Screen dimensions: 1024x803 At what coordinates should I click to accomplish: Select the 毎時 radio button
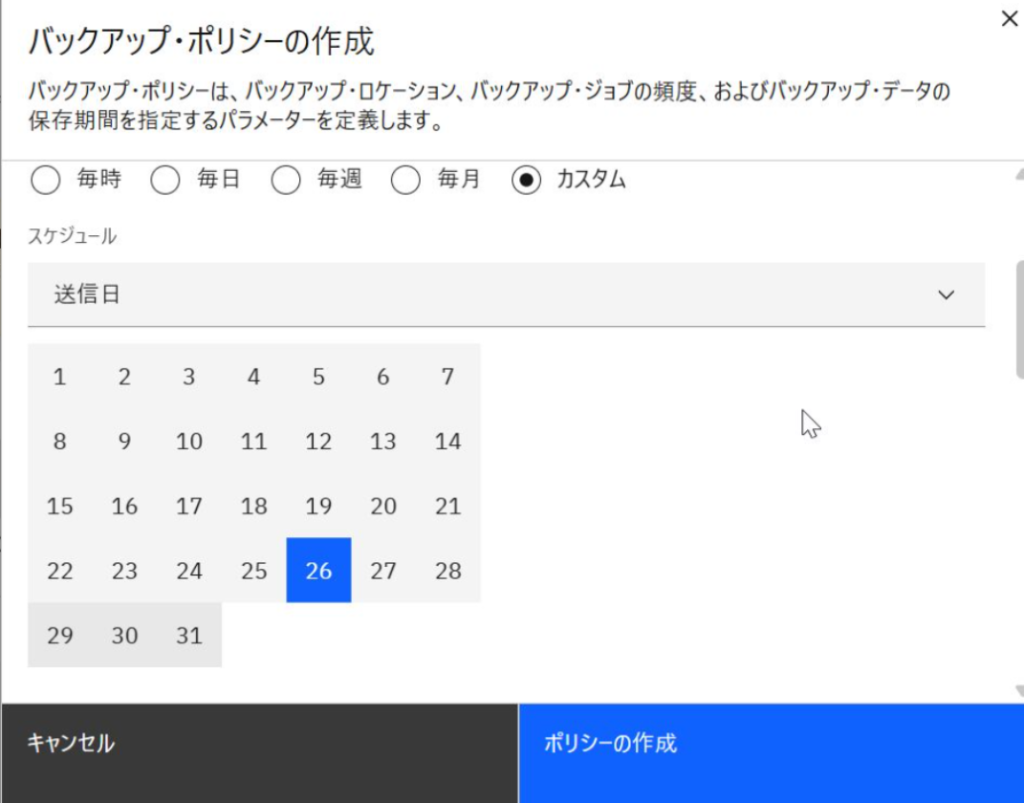46,180
